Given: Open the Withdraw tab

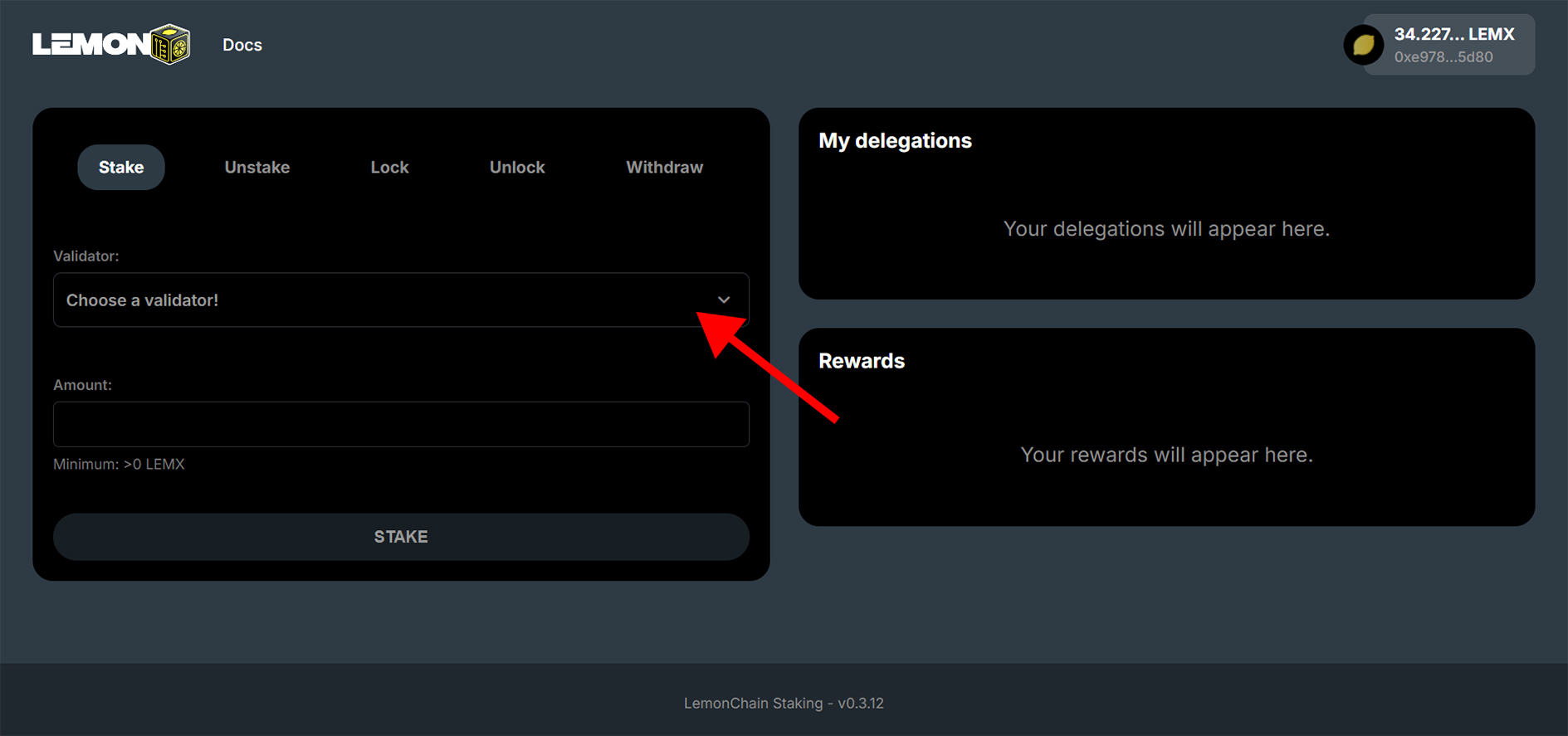Looking at the screenshot, I should coord(664,167).
